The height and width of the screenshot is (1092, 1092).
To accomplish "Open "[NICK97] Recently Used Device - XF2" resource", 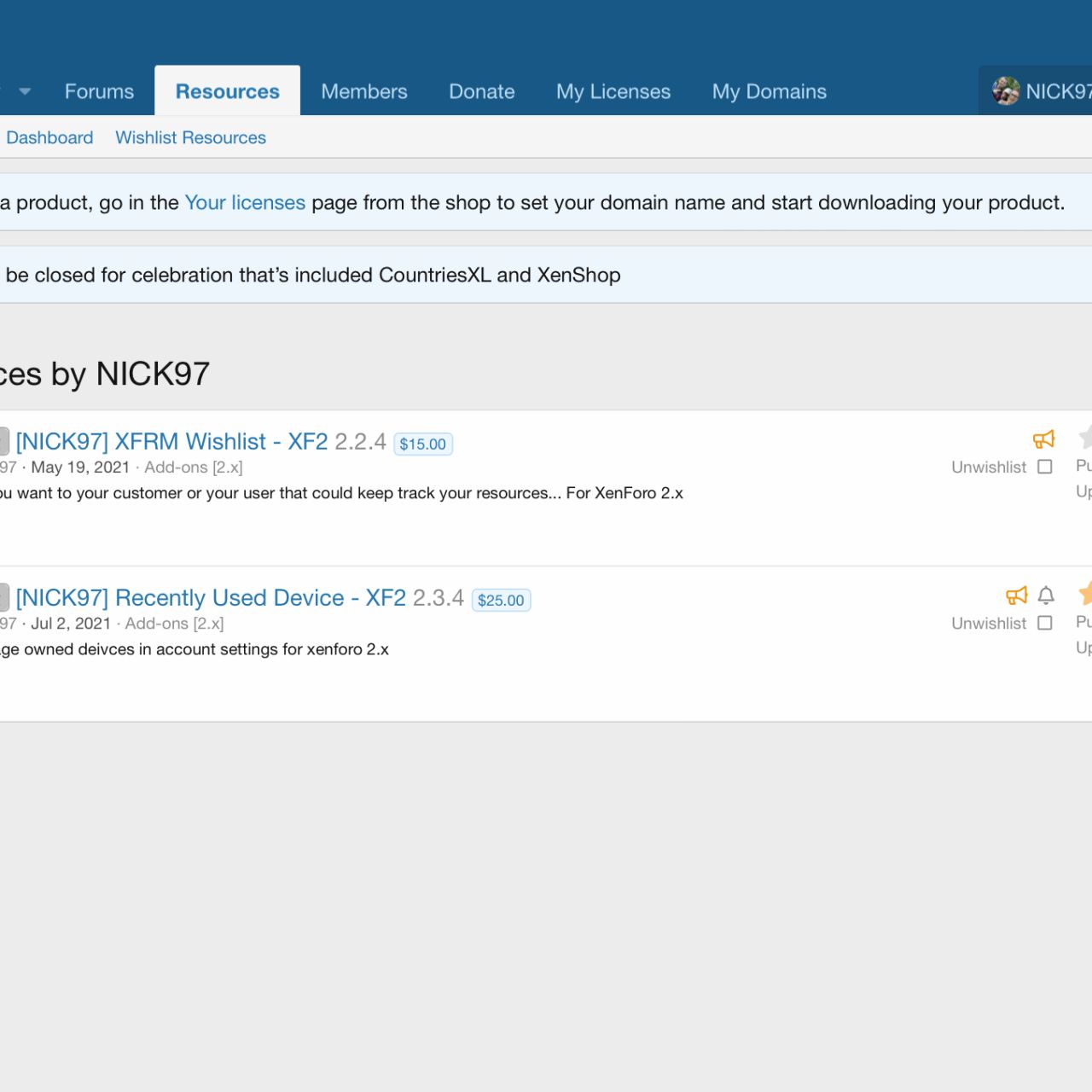I will click(x=210, y=597).
